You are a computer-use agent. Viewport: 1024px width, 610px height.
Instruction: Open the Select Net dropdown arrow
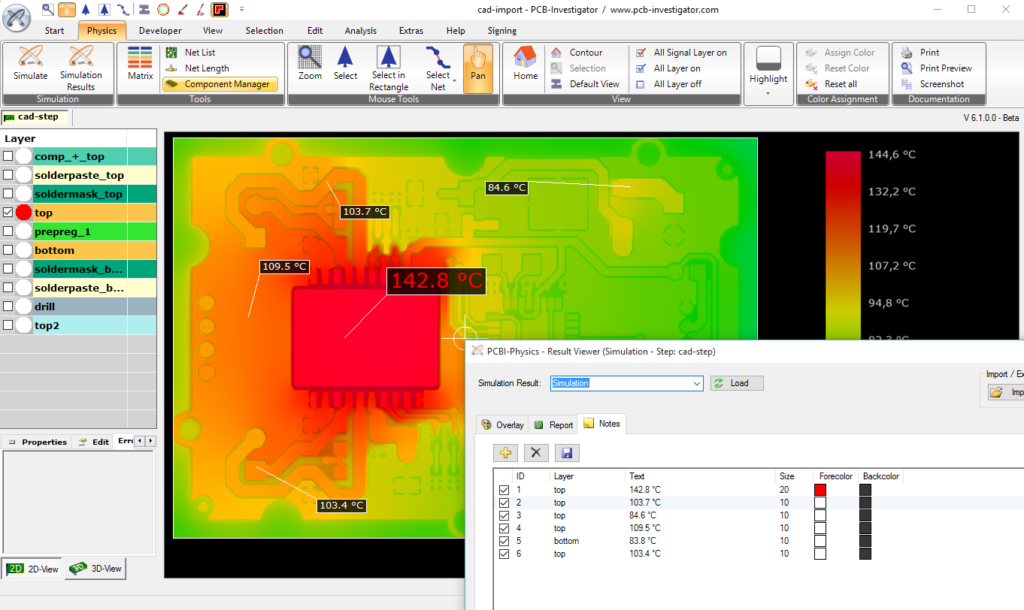tap(455, 81)
